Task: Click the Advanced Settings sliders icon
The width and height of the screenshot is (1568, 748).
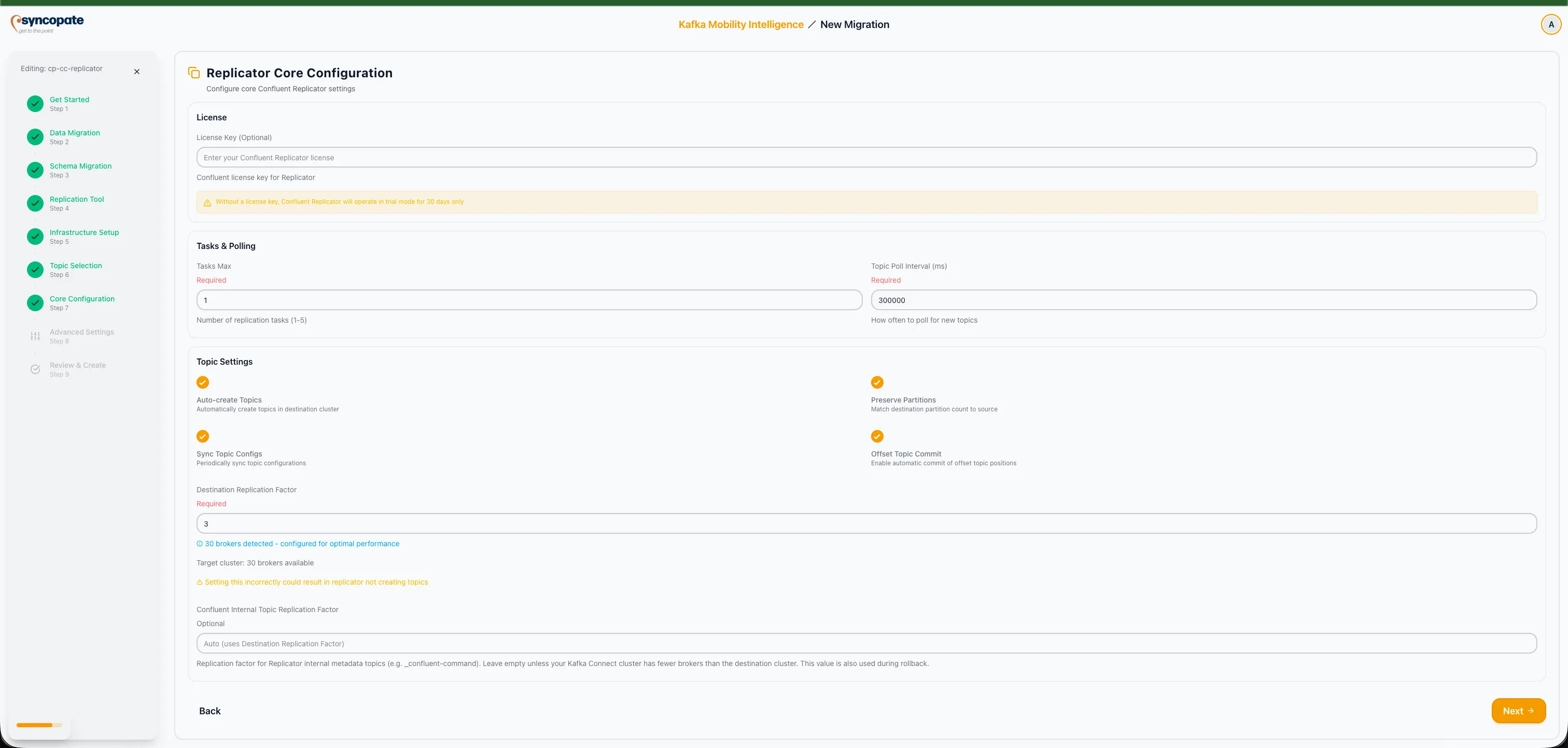Action: pos(35,336)
